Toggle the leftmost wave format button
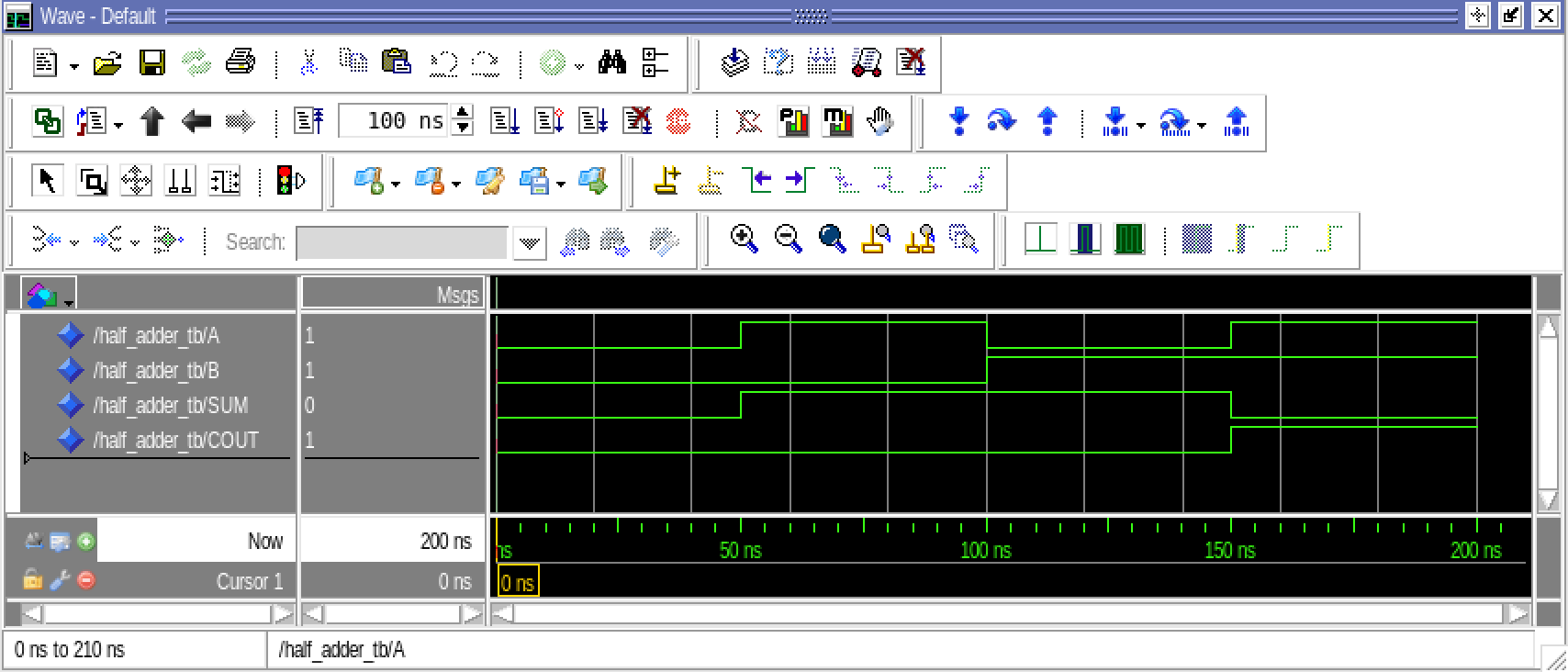The width and height of the screenshot is (1568, 672). point(1040,240)
